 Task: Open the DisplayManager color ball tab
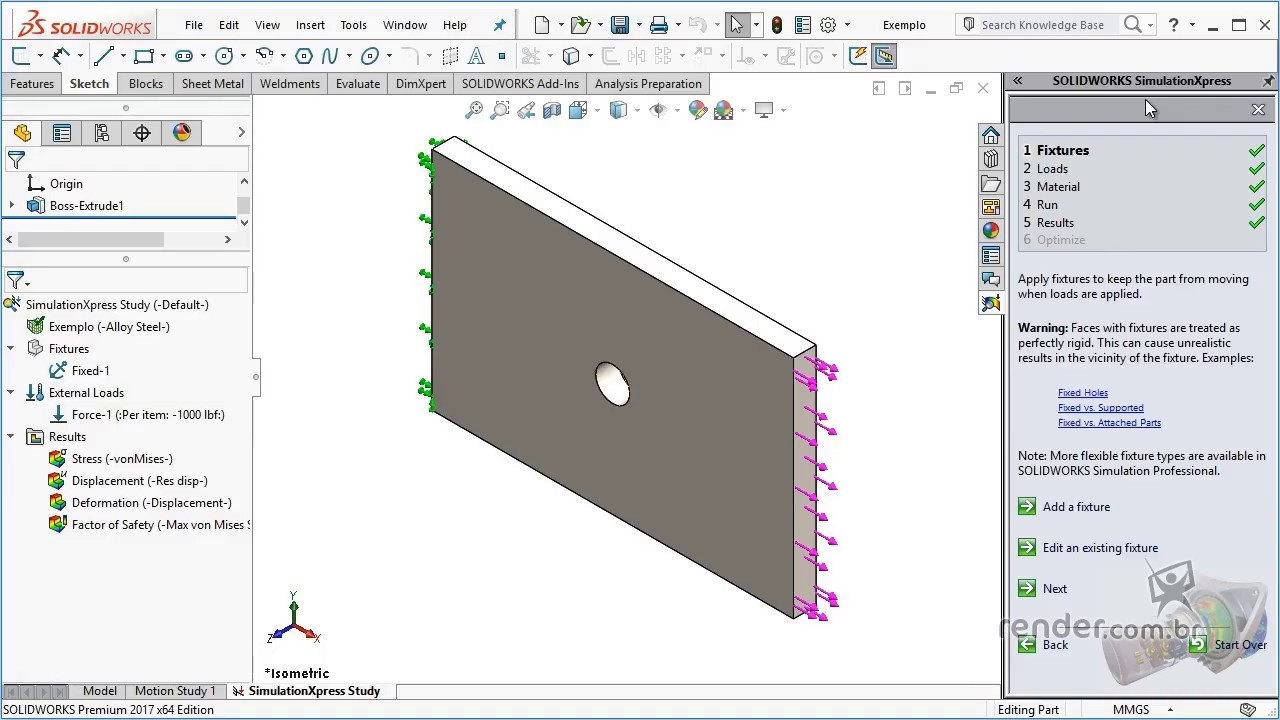182,132
